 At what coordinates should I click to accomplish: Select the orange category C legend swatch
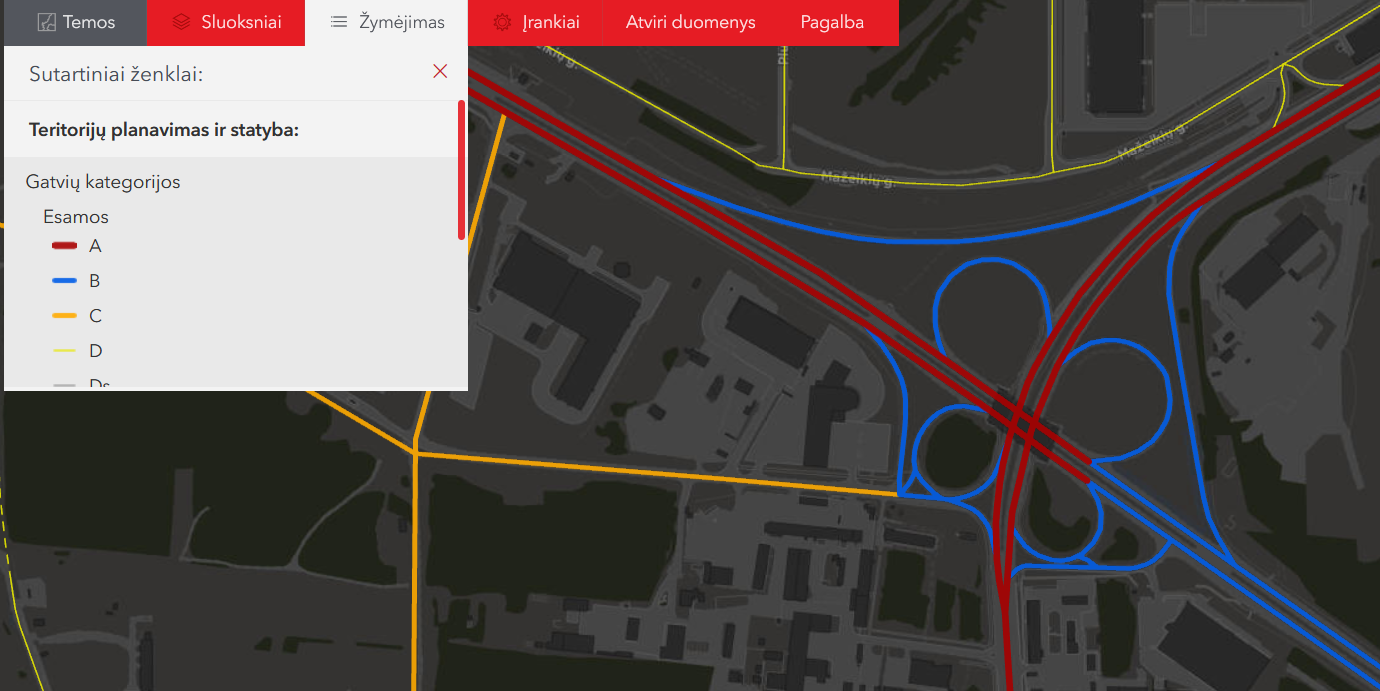tap(64, 316)
